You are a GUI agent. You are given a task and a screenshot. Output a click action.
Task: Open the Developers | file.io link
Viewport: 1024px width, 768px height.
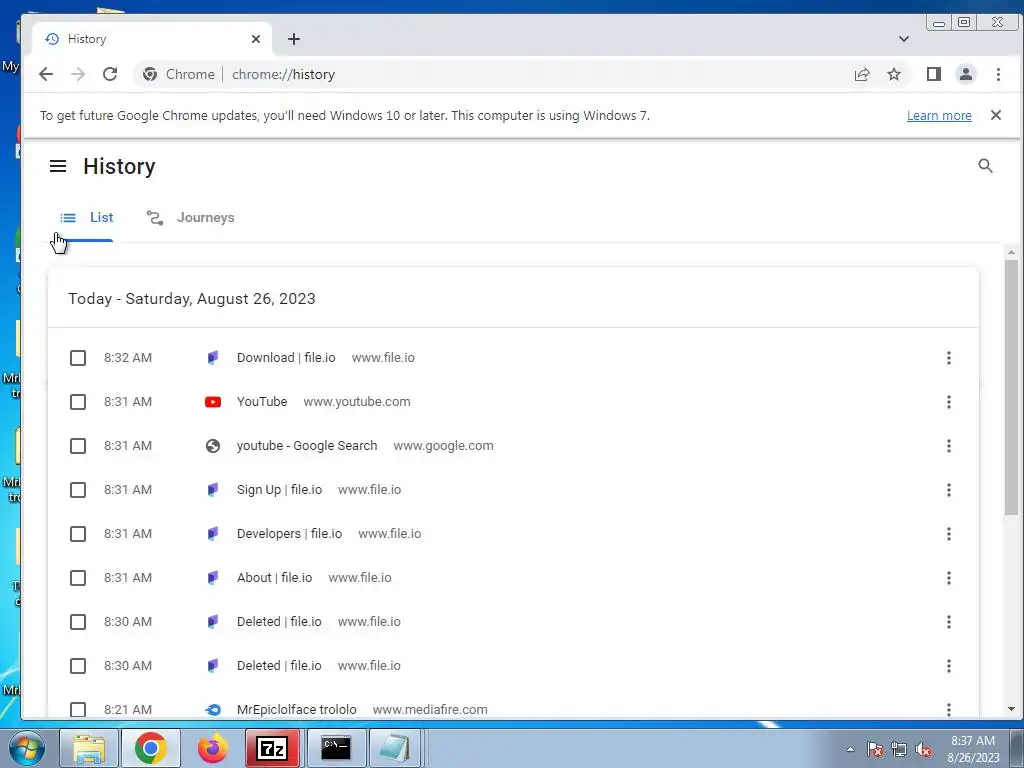coord(289,534)
